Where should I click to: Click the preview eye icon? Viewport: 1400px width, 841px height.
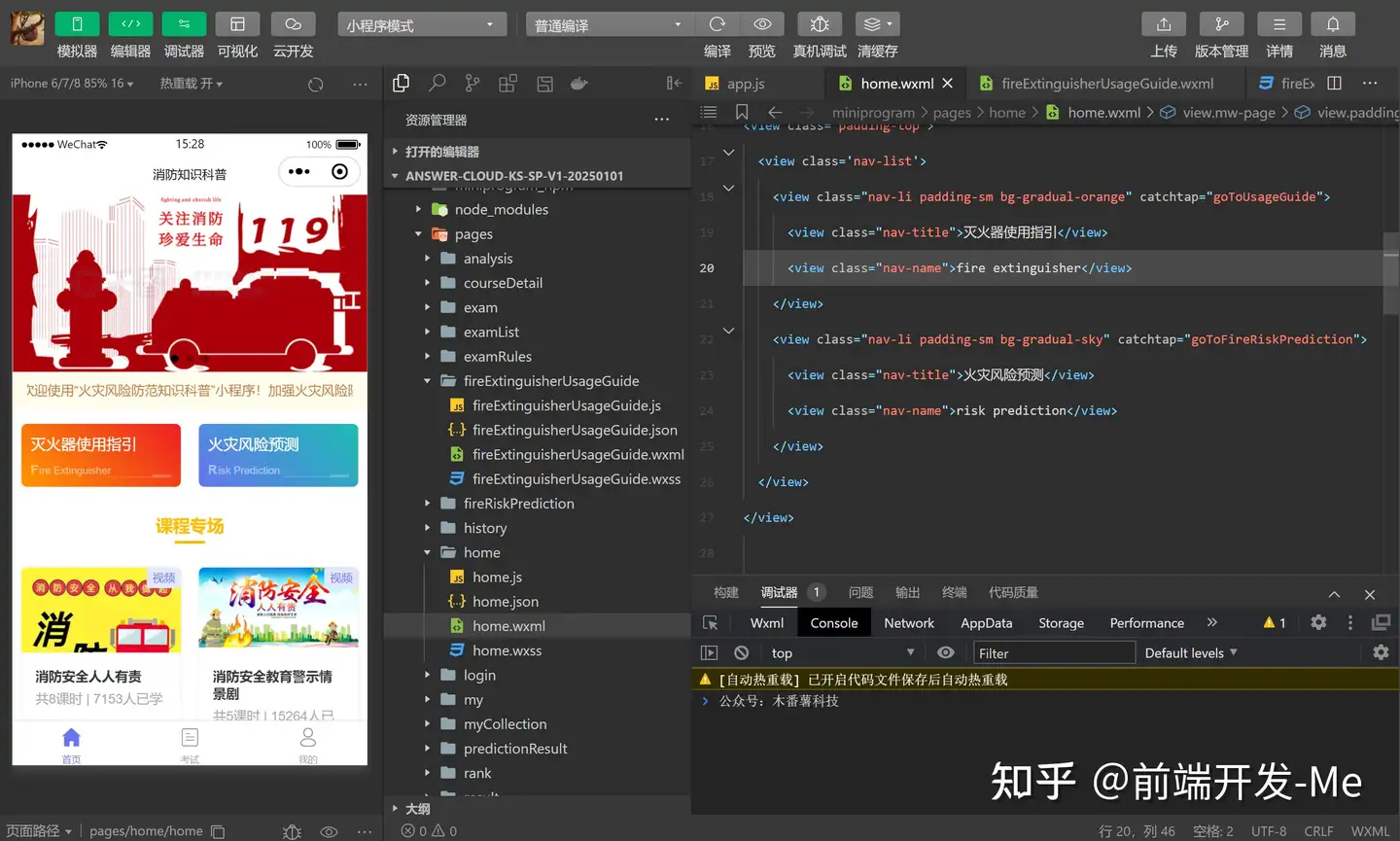pyautogui.click(x=762, y=24)
